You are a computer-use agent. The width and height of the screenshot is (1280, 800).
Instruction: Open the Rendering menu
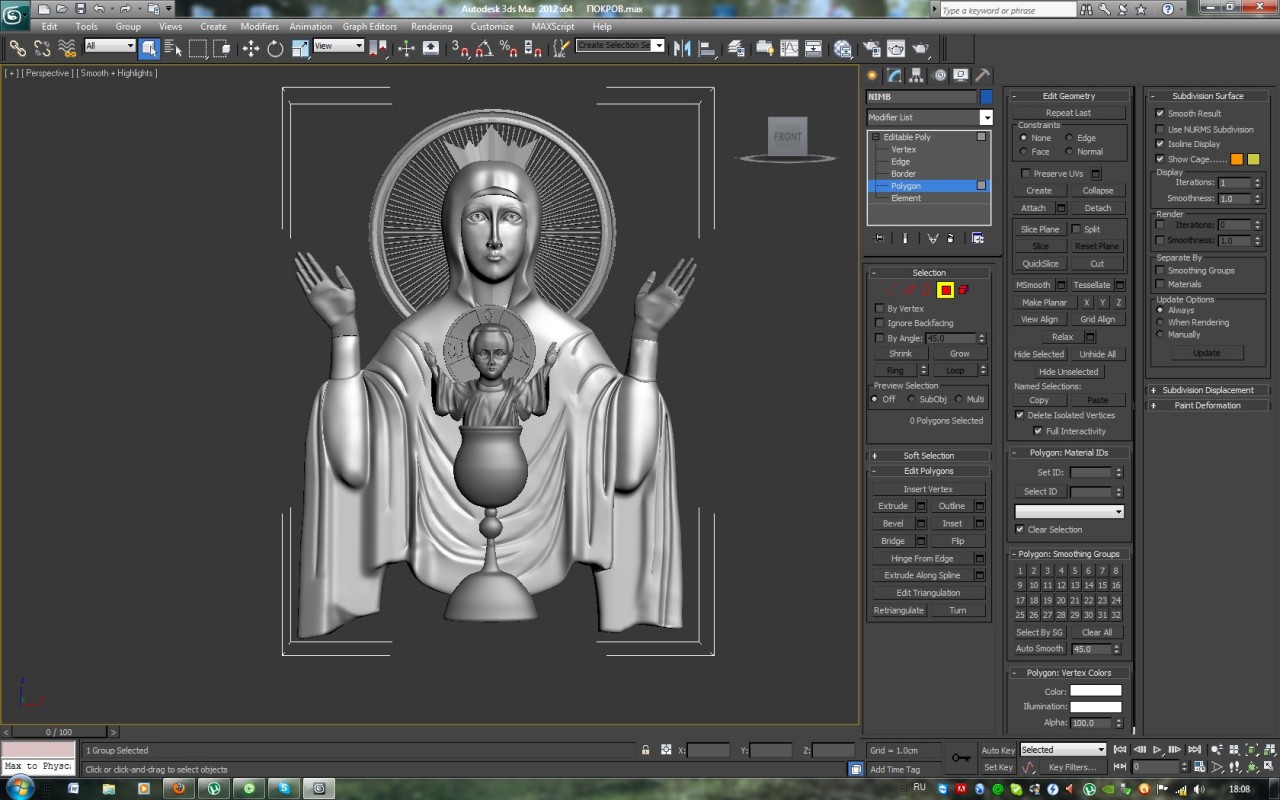click(x=432, y=26)
